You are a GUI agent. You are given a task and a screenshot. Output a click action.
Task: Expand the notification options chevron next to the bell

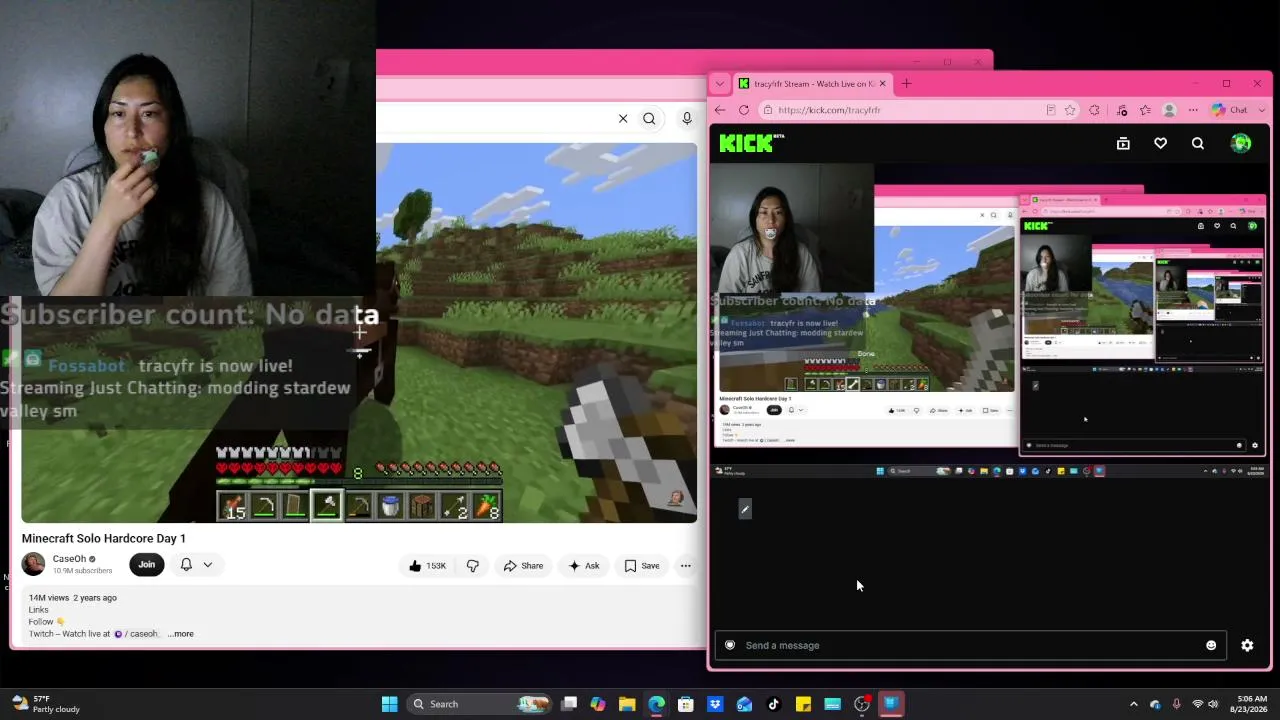click(x=208, y=565)
